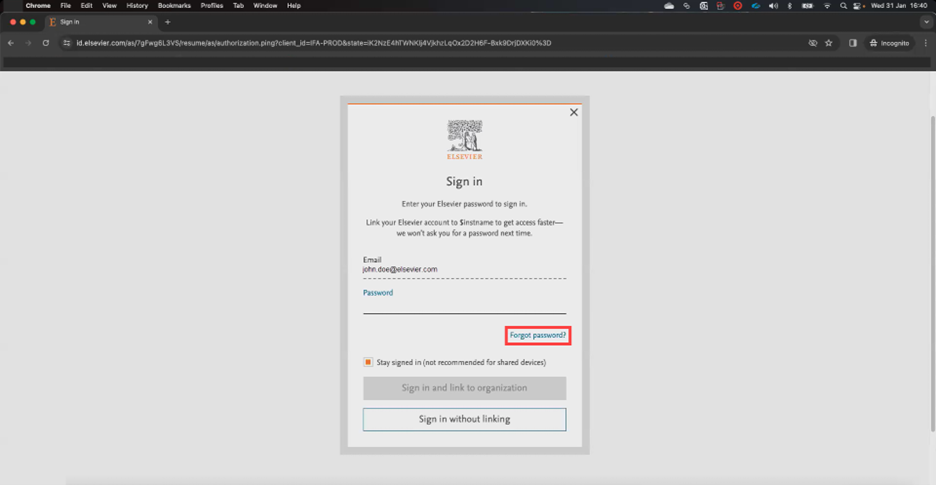
Task: Click the Forgot password? link
Action: [538, 335]
